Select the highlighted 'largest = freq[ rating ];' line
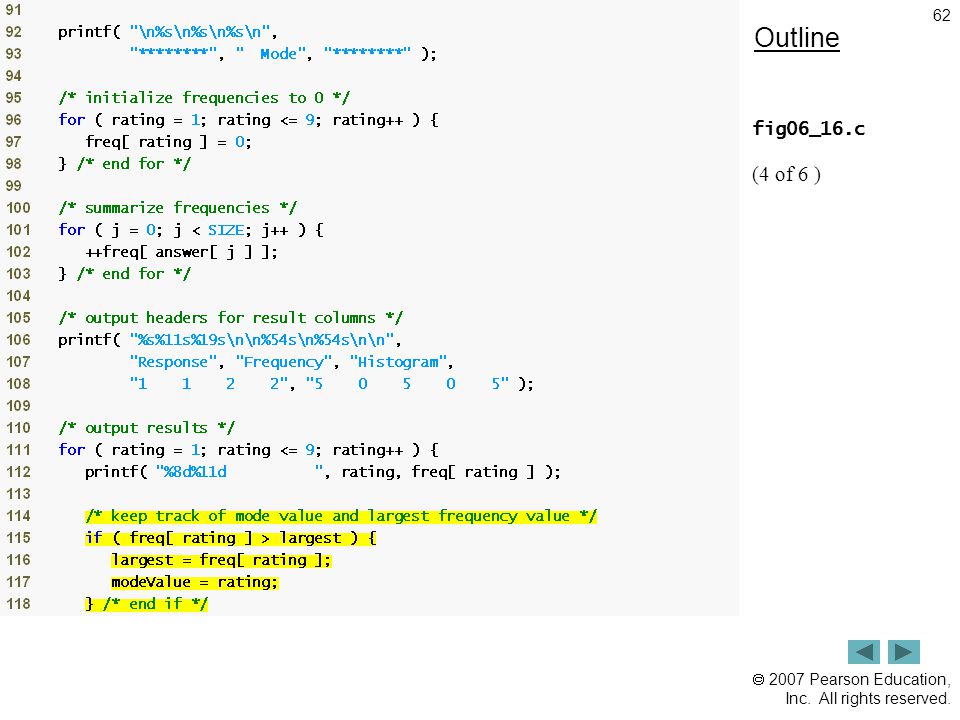This screenshot has width=960, height=720. tap(221, 560)
